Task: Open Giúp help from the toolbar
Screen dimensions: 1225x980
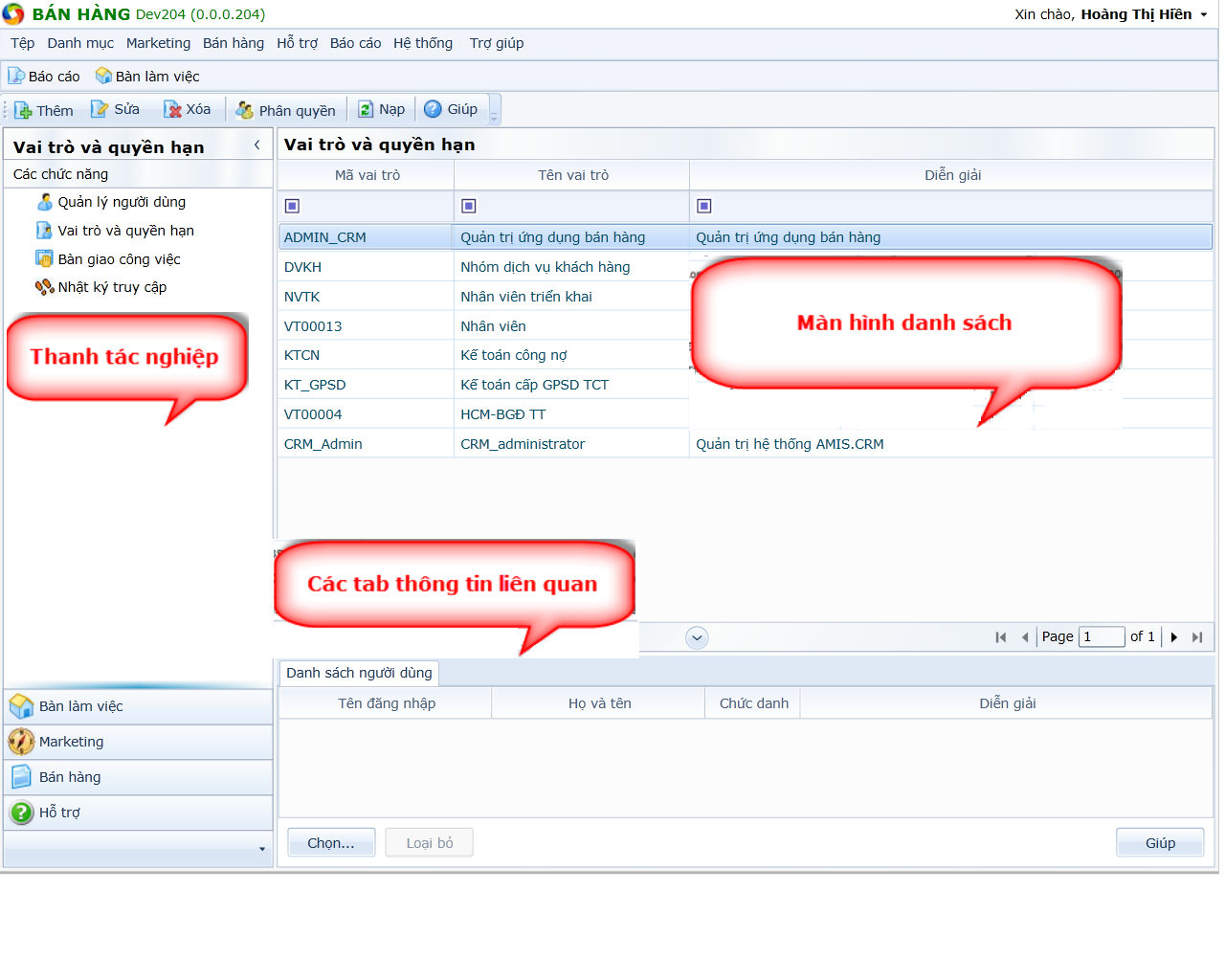Action: click(434, 110)
